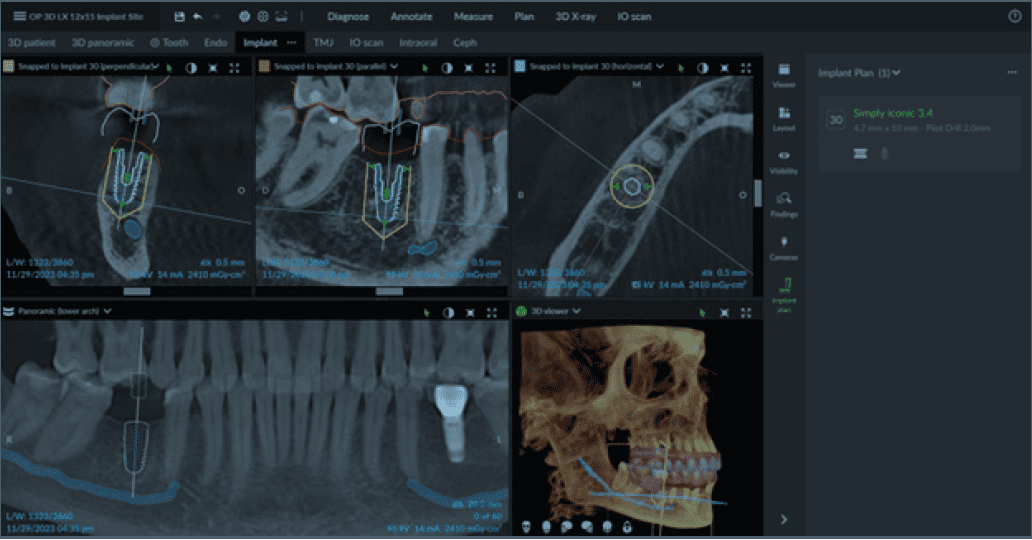1032x540 pixels.
Task: Click the slice scrollbar under the perpendicular view
Action: pos(136,291)
